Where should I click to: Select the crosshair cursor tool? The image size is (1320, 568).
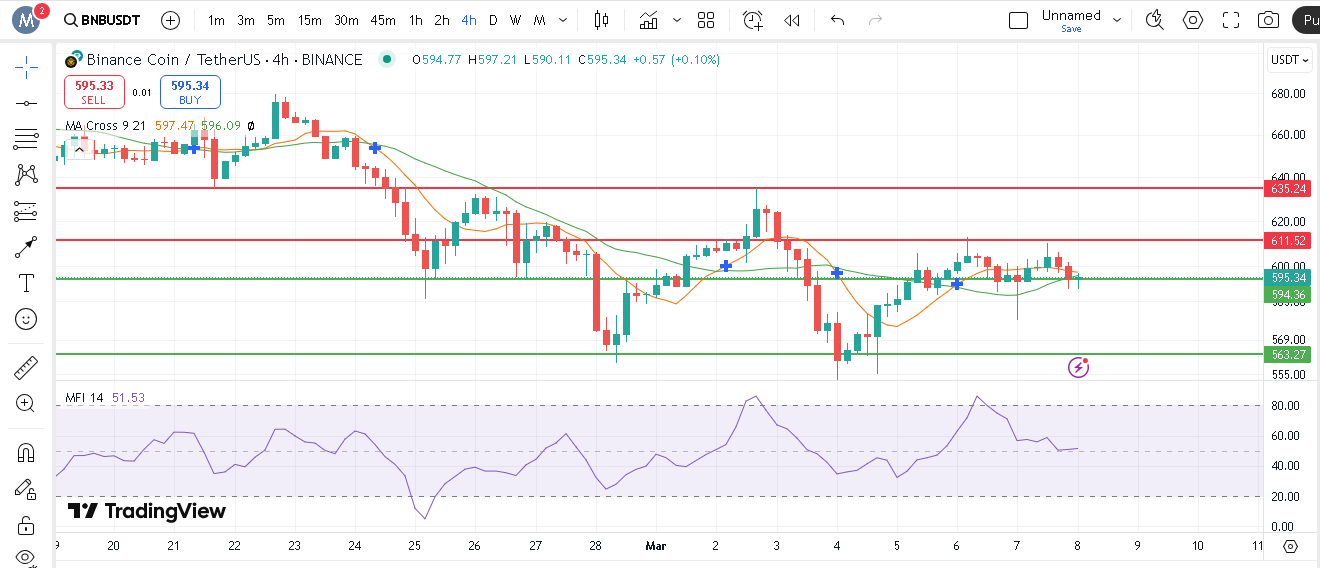26,67
